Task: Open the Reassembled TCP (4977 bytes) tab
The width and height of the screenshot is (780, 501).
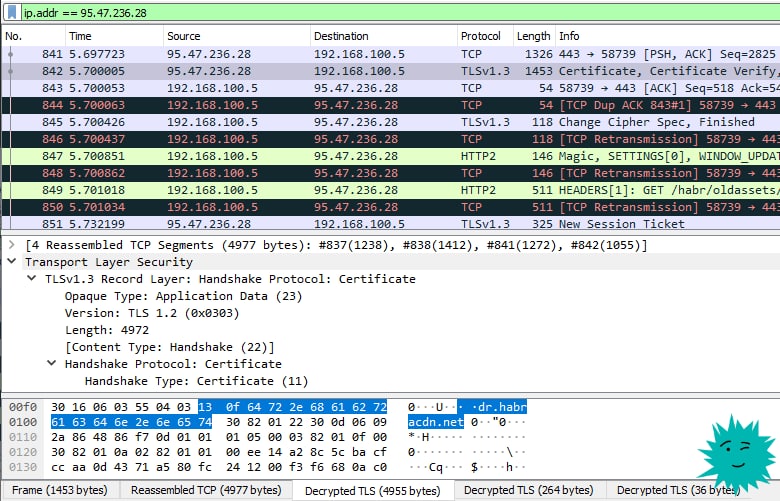Action: pyautogui.click(x=206, y=490)
